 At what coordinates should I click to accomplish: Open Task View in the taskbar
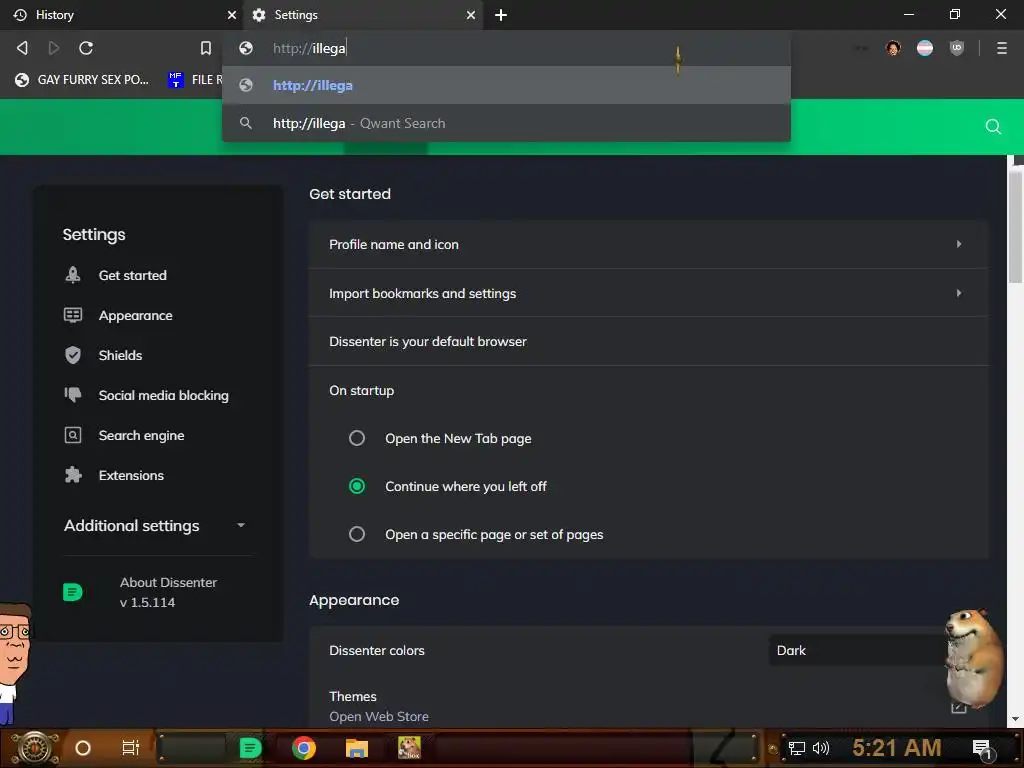point(131,748)
